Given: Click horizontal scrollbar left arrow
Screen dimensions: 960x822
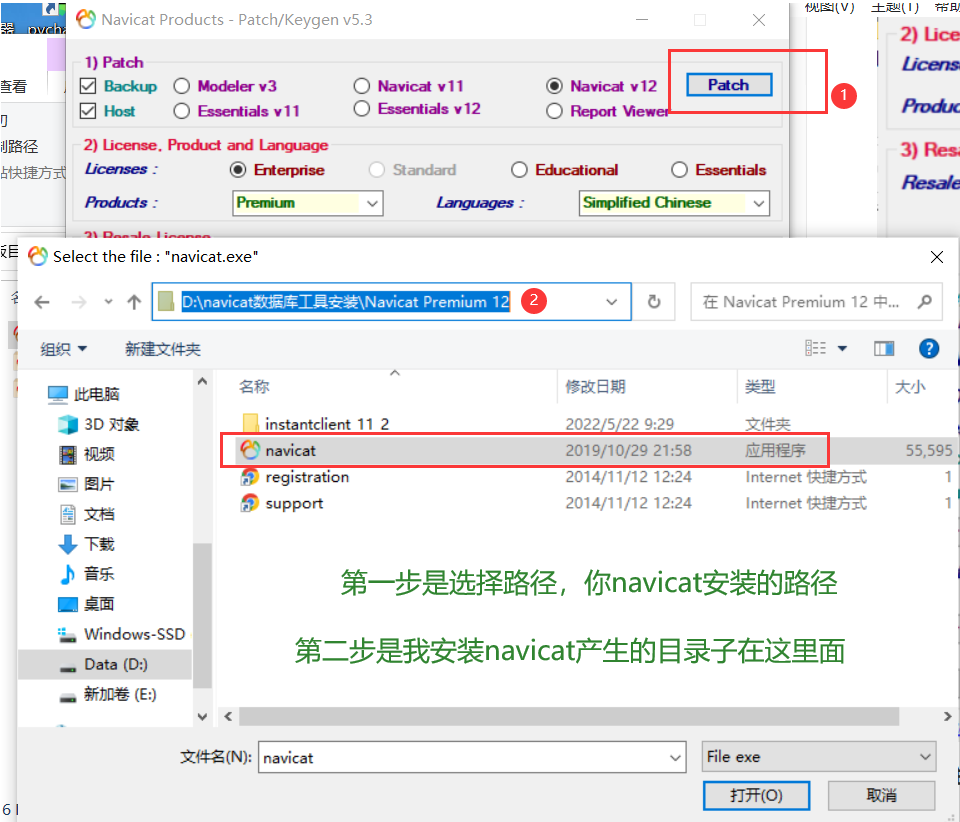Looking at the screenshot, I should [228, 716].
